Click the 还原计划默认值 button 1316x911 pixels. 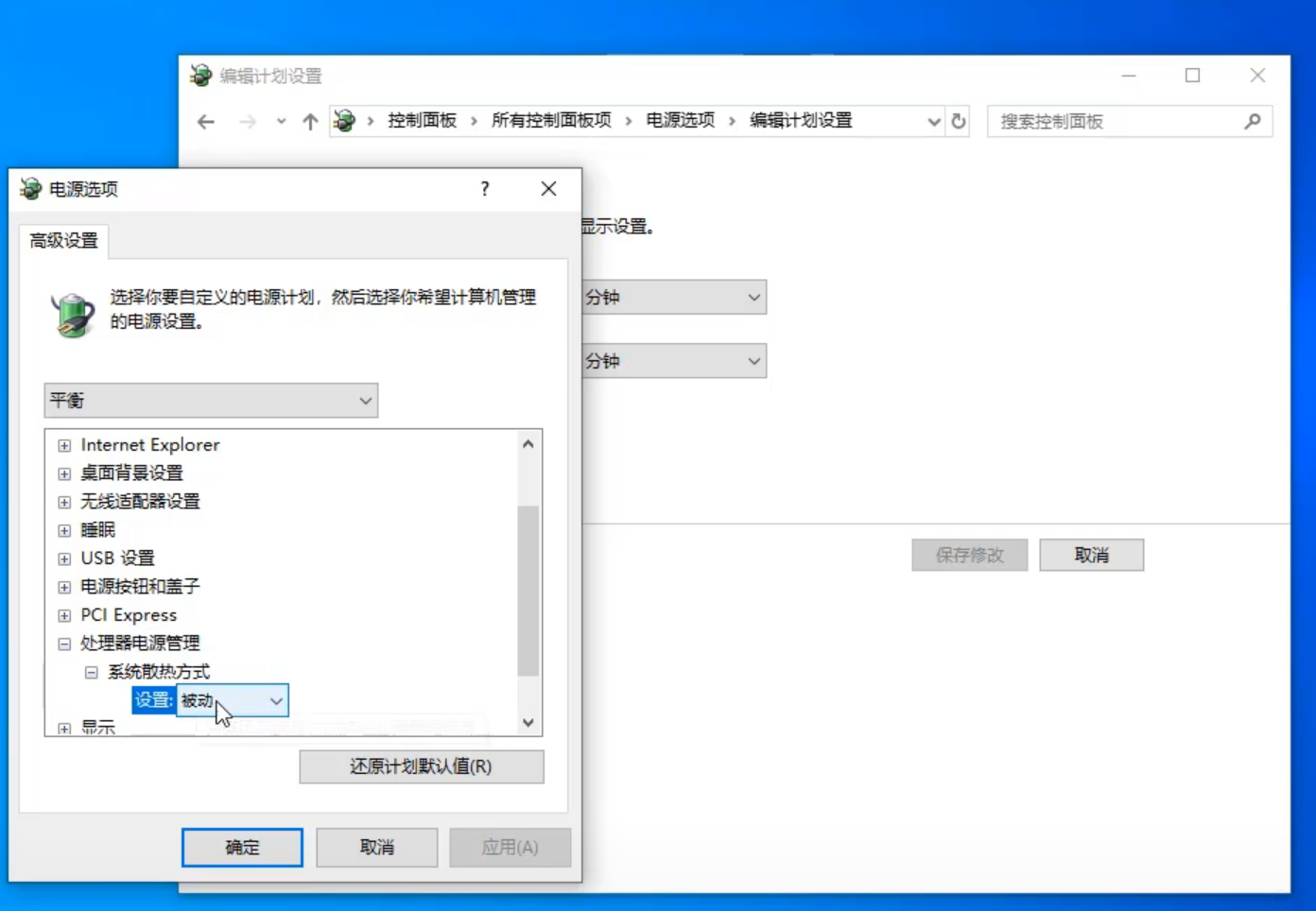pyautogui.click(x=422, y=766)
